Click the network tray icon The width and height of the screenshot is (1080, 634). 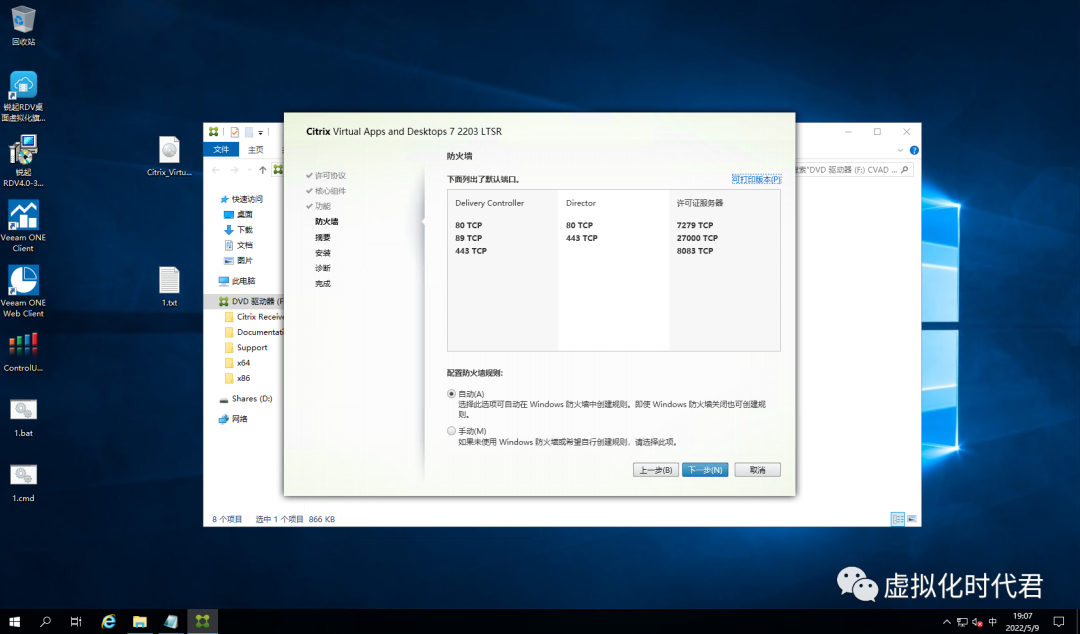click(x=962, y=622)
